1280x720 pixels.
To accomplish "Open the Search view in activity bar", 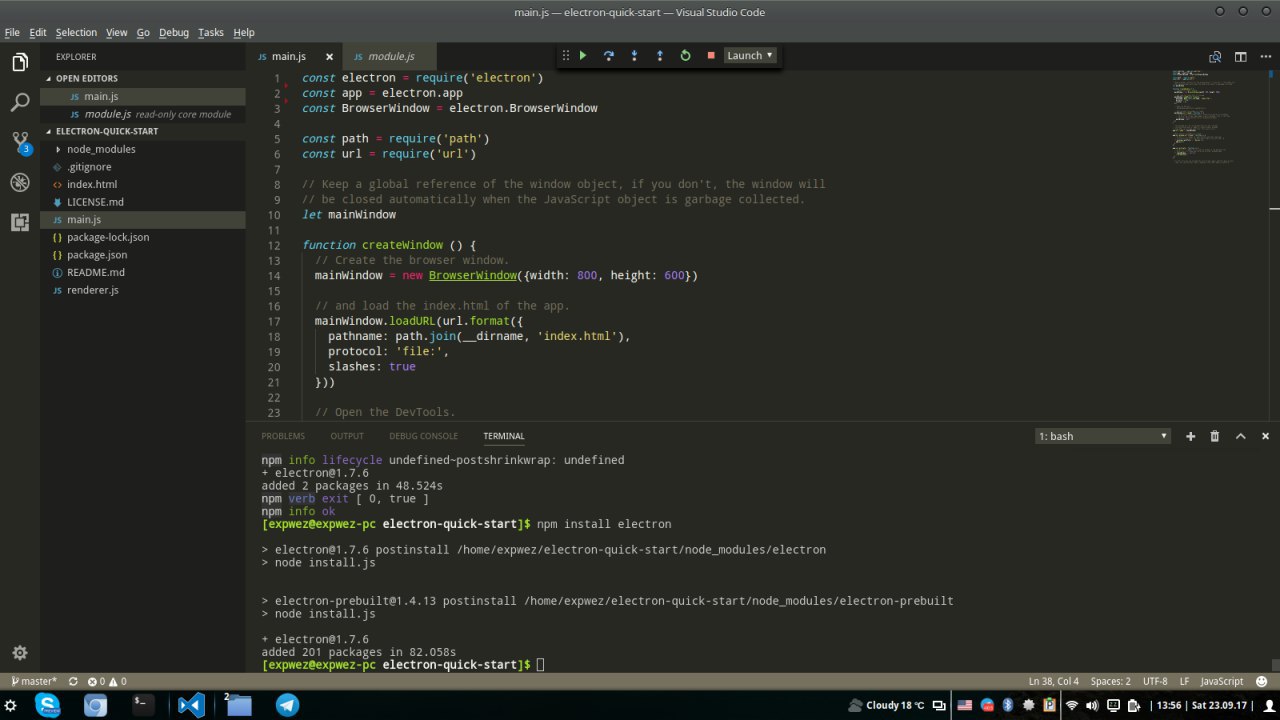I will pos(20,102).
